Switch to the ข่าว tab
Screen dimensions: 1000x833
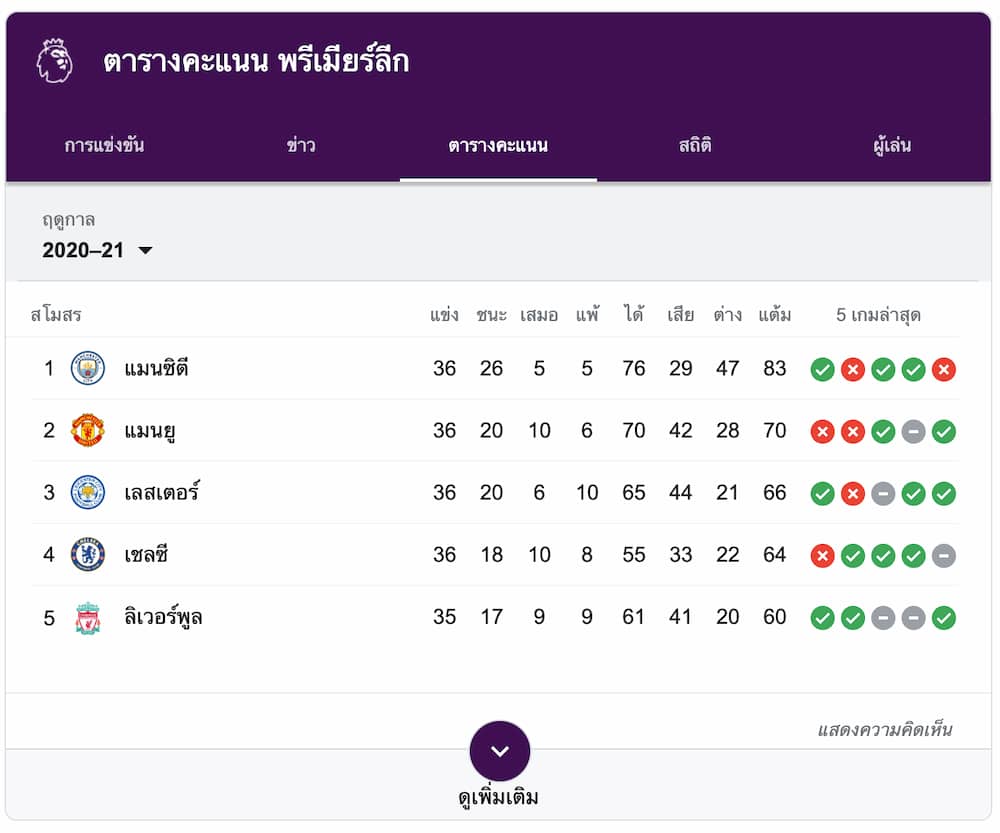click(301, 145)
